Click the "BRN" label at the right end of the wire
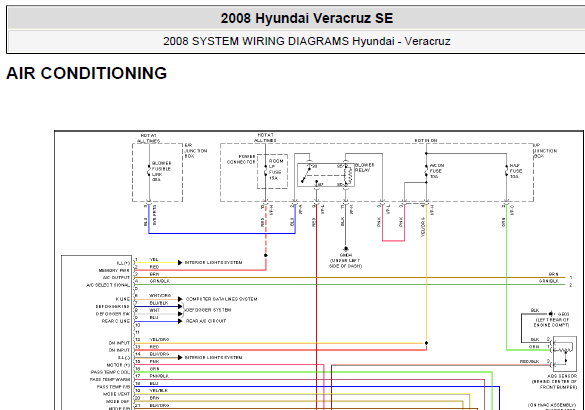This screenshot has width=585, height=410. 554,274
